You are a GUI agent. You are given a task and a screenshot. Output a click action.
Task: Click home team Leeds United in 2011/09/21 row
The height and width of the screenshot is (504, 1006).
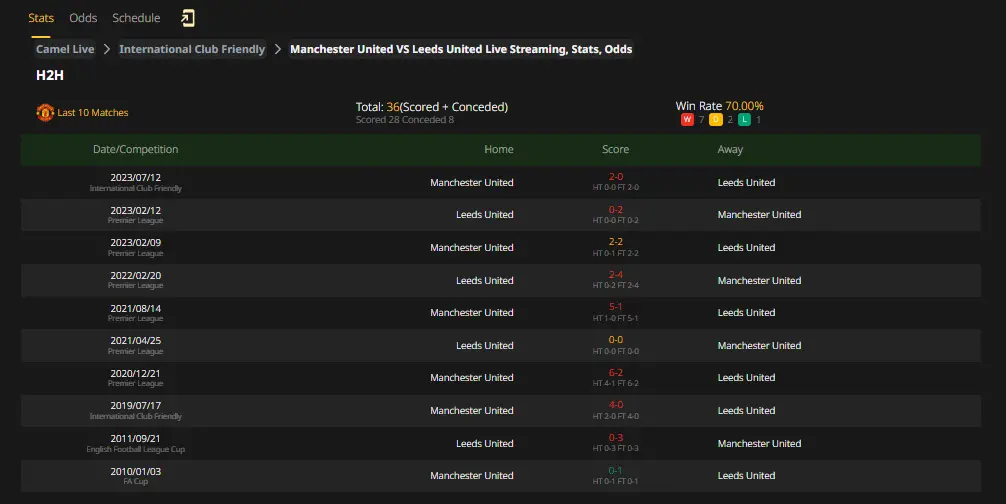pyautogui.click(x=484, y=444)
